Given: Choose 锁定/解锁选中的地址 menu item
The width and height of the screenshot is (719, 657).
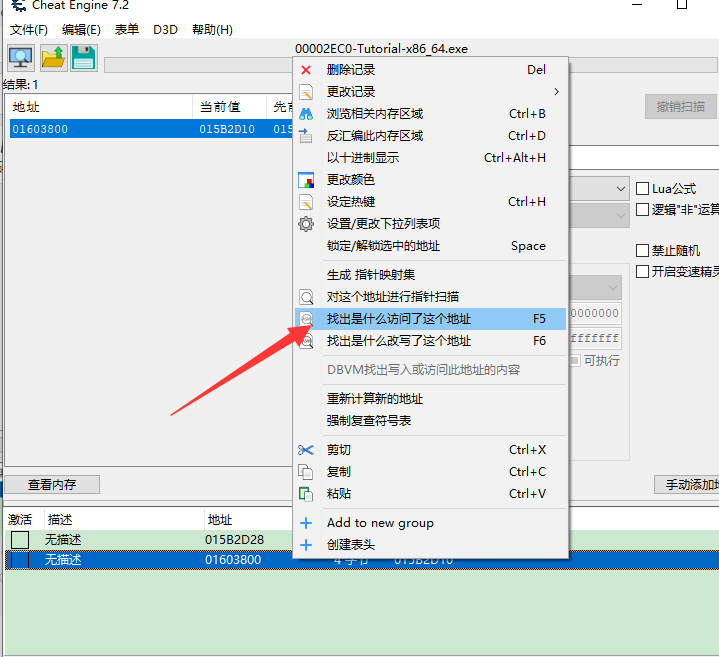Looking at the screenshot, I should click(429, 246).
